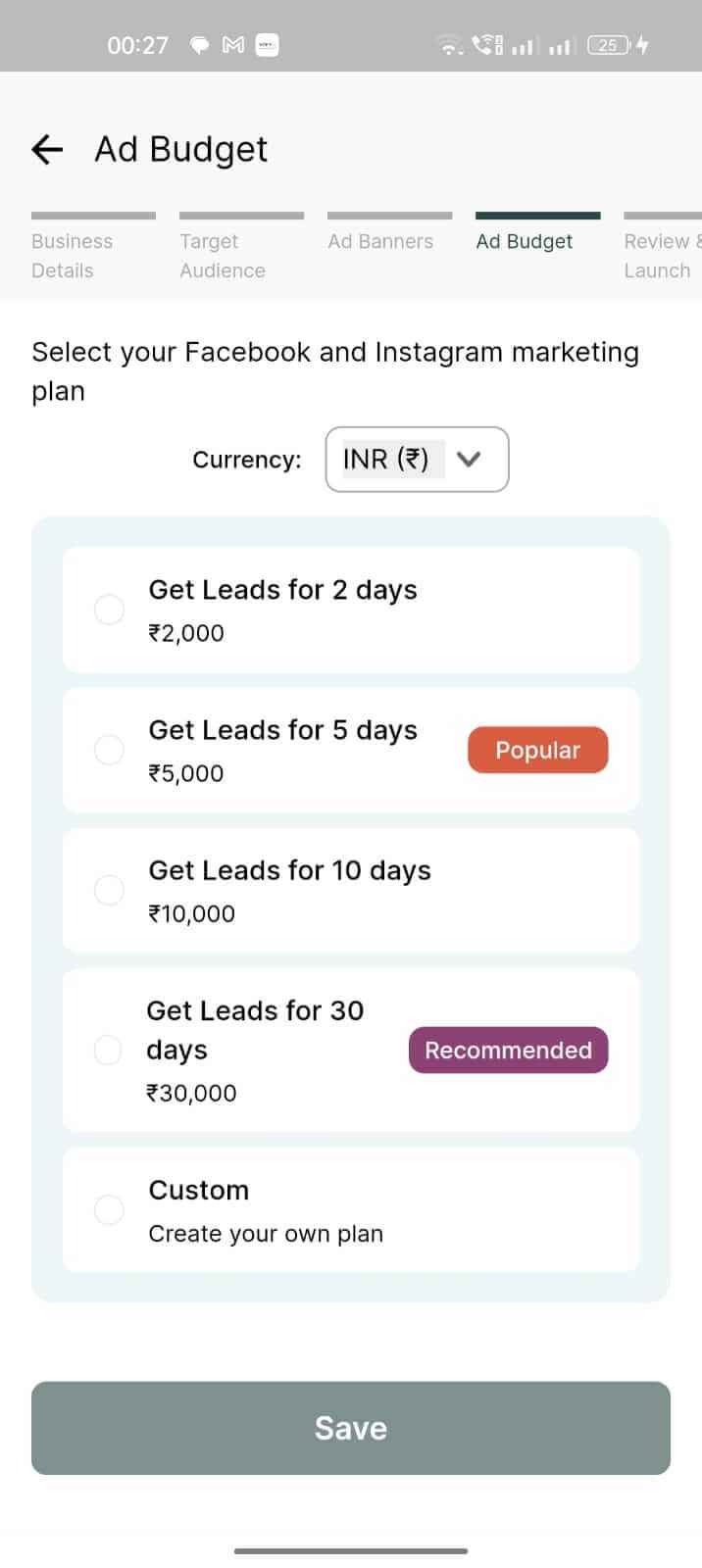This screenshot has height=1568, width=702.
Task: Go to Business Details step
Action: (73, 255)
